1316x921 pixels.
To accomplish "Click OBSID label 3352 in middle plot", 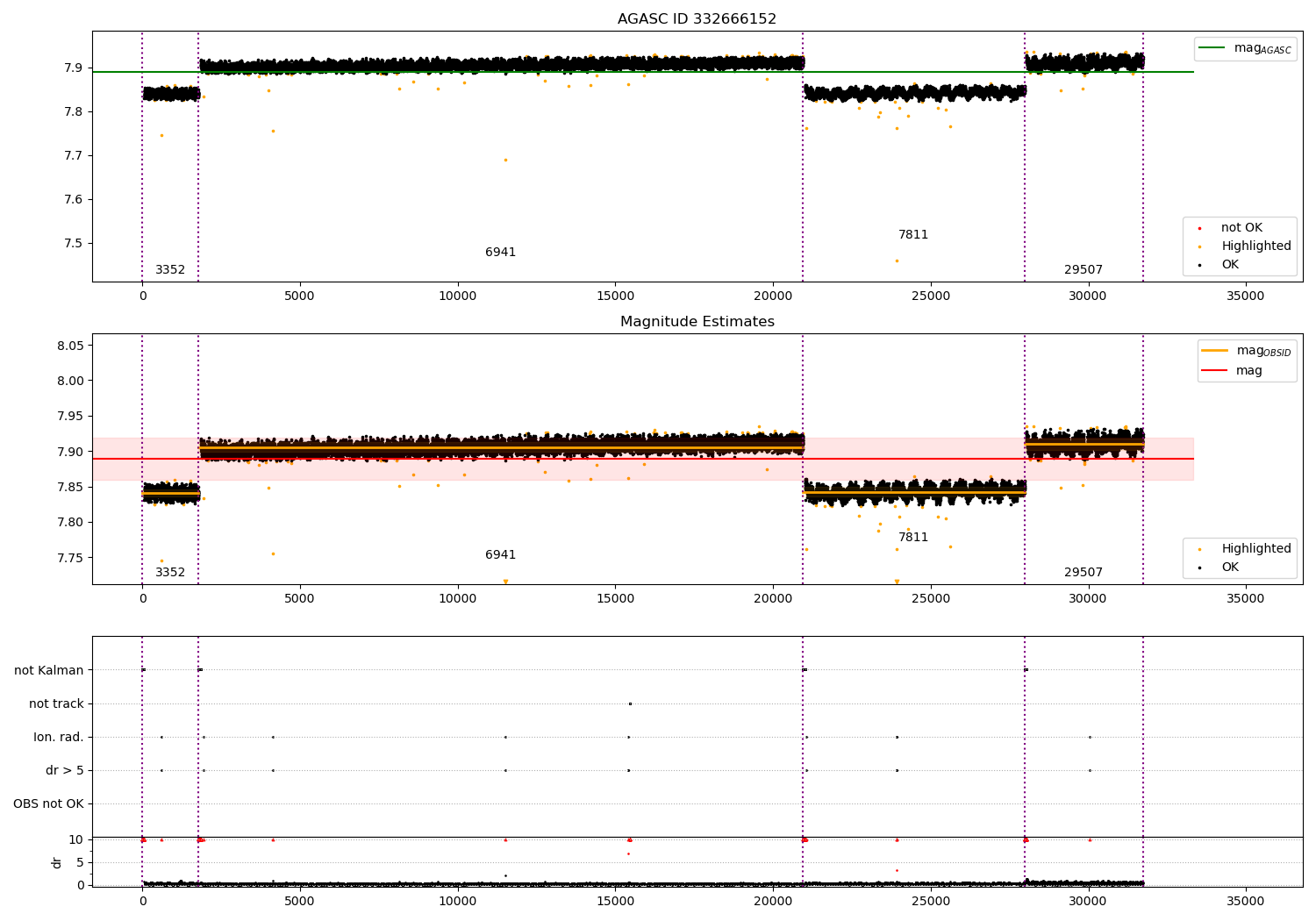I will (x=170, y=573).
